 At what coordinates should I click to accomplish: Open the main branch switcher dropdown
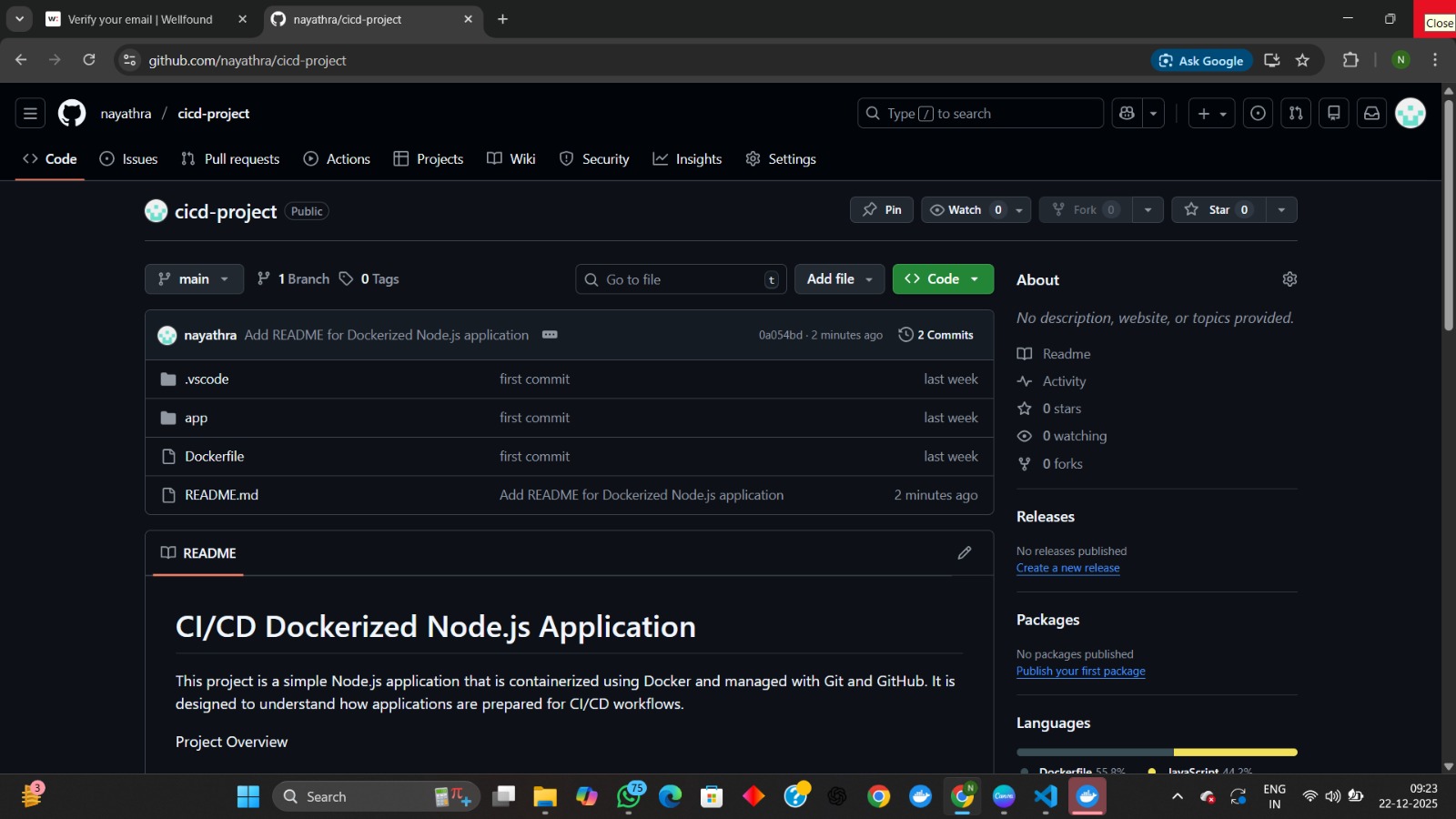194,279
